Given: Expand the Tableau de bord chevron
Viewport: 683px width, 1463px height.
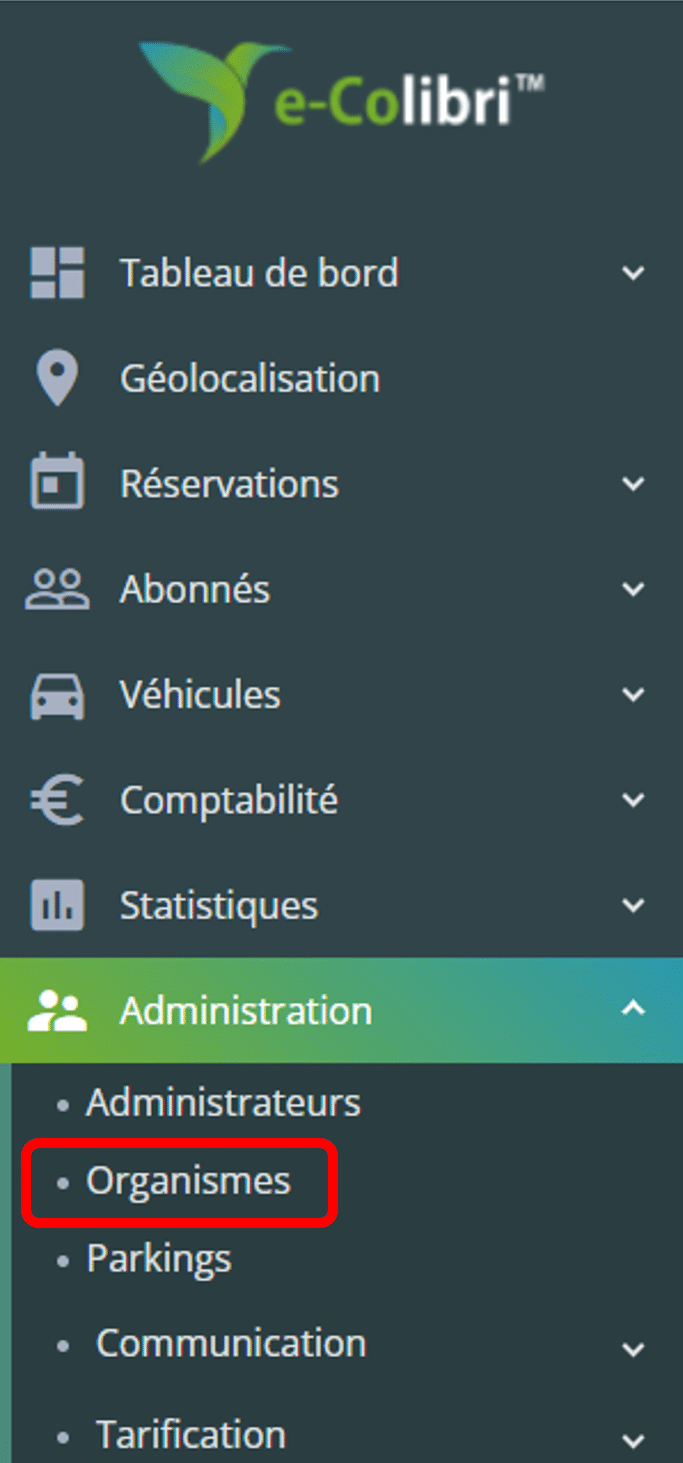Looking at the screenshot, I should [633, 273].
